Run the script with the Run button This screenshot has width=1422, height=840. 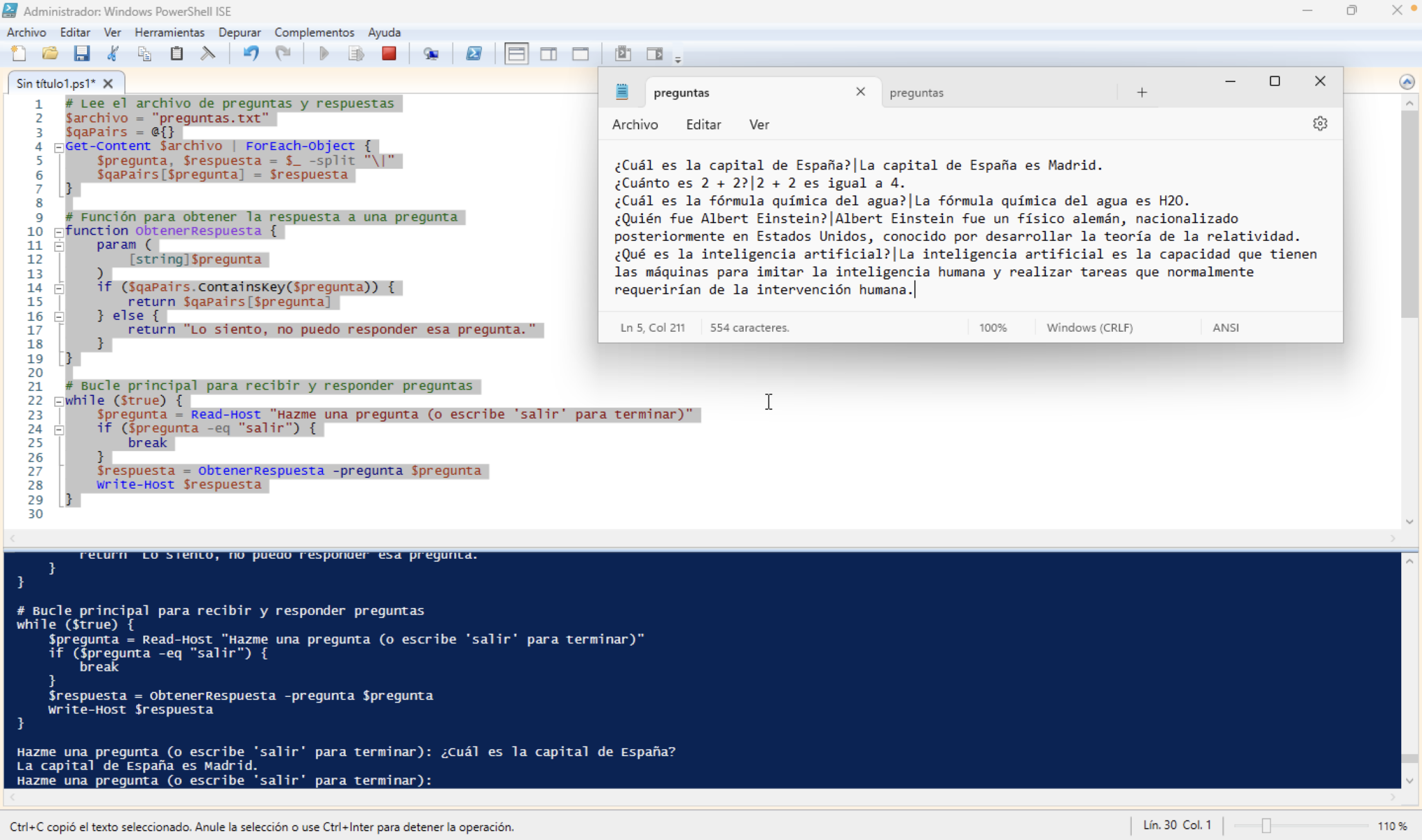click(324, 53)
